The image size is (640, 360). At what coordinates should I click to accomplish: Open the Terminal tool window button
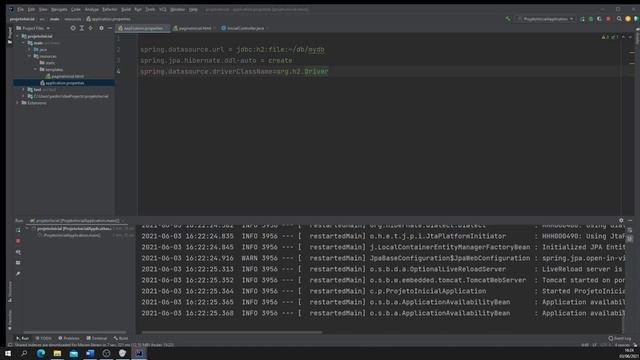97,338
